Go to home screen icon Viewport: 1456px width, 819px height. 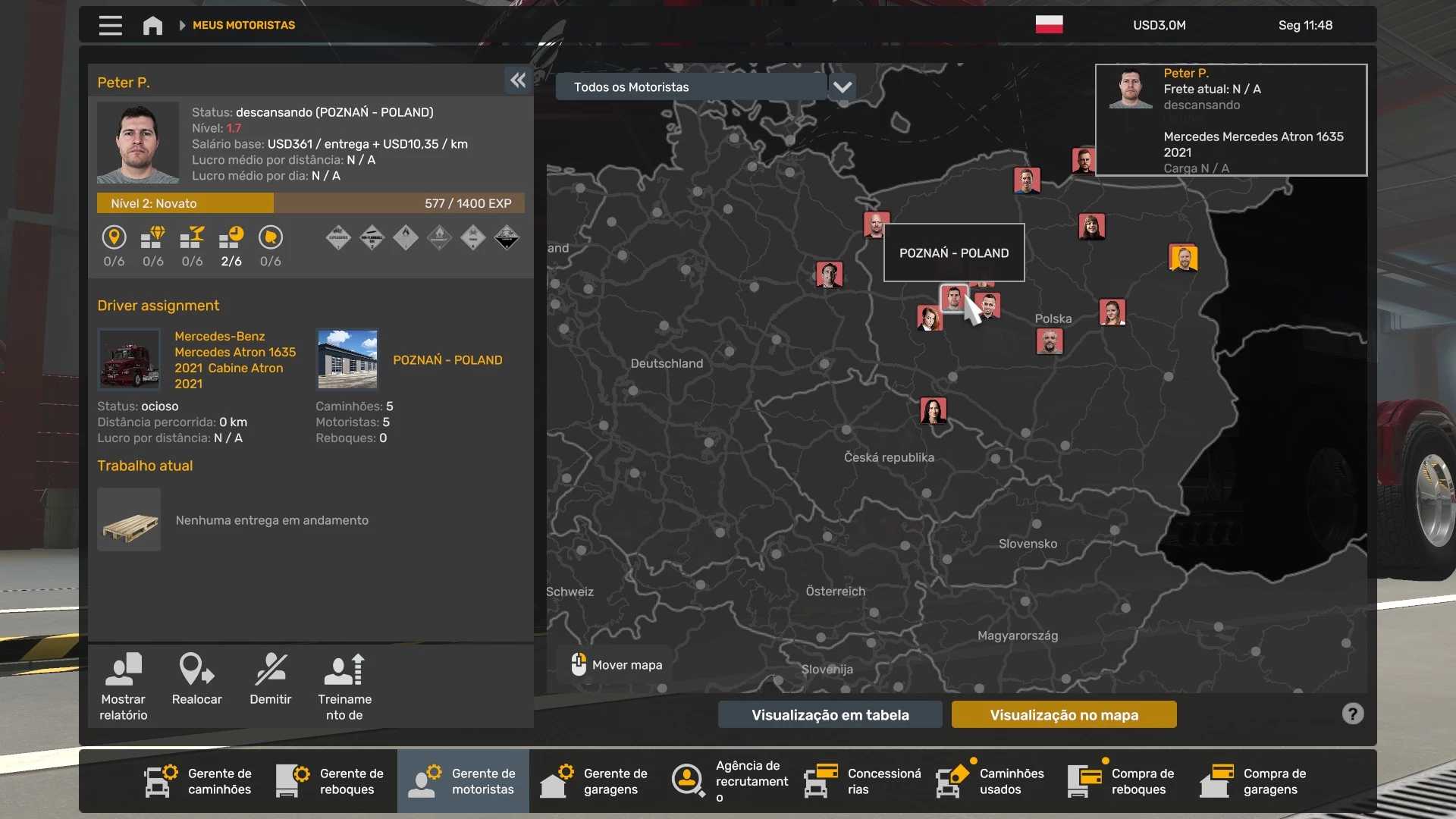point(152,25)
